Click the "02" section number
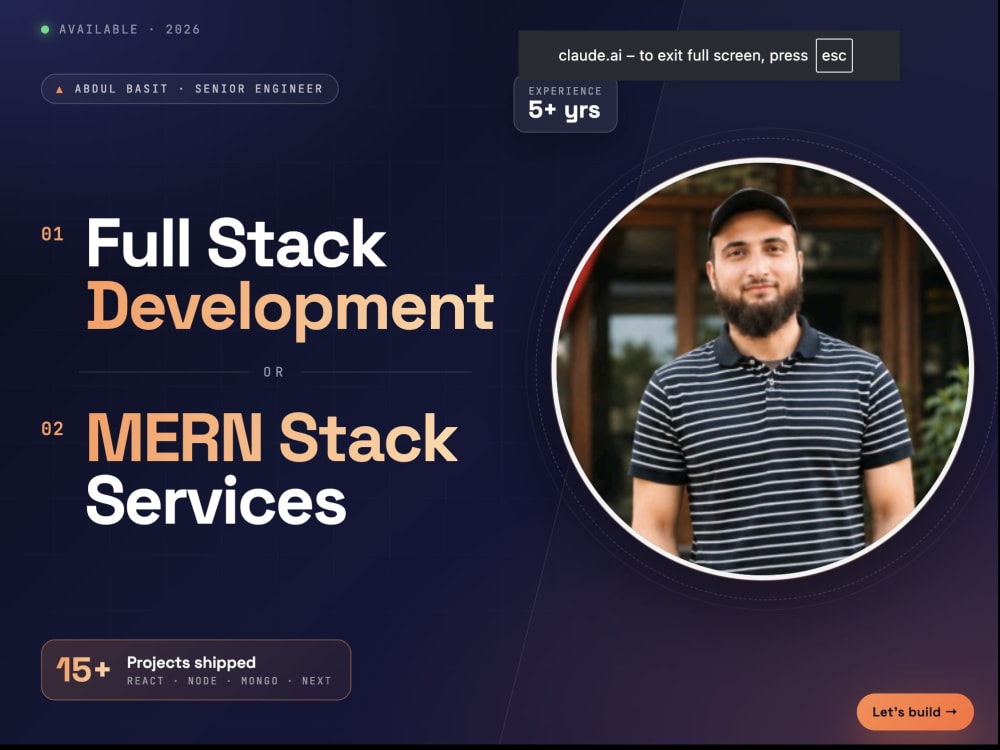This screenshot has height=750, width=1000. click(52, 429)
